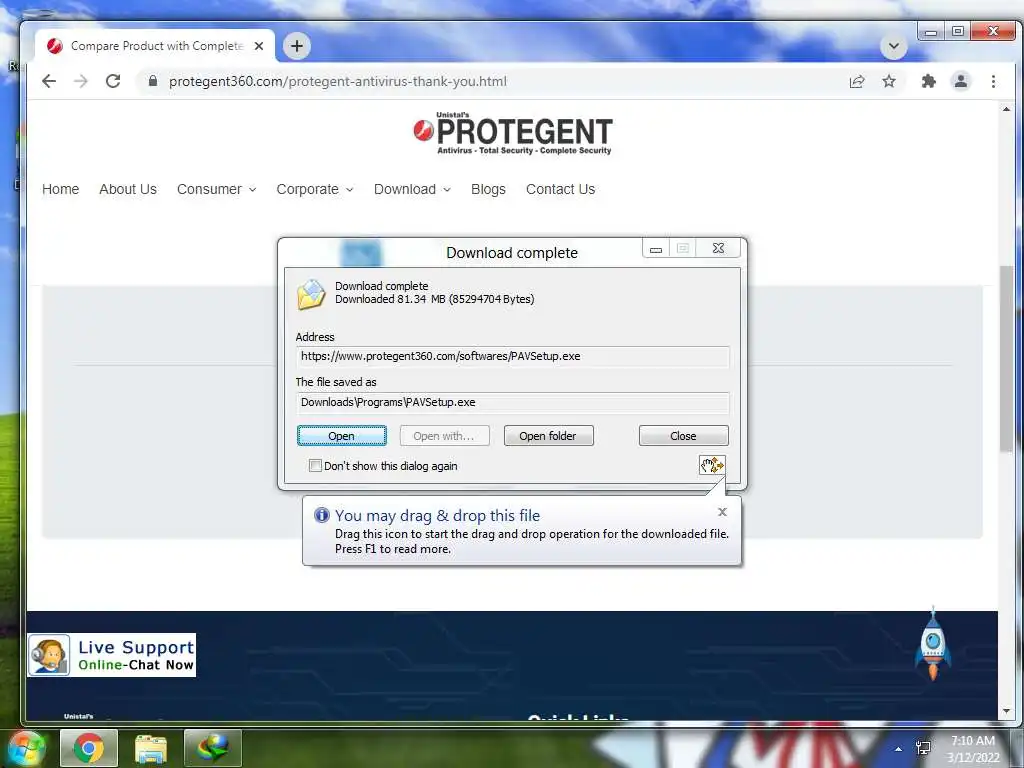Click drag and drop file icon
The height and width of the screenshot is (768, 1024).
pyautogui.click(x=712, y=465)
